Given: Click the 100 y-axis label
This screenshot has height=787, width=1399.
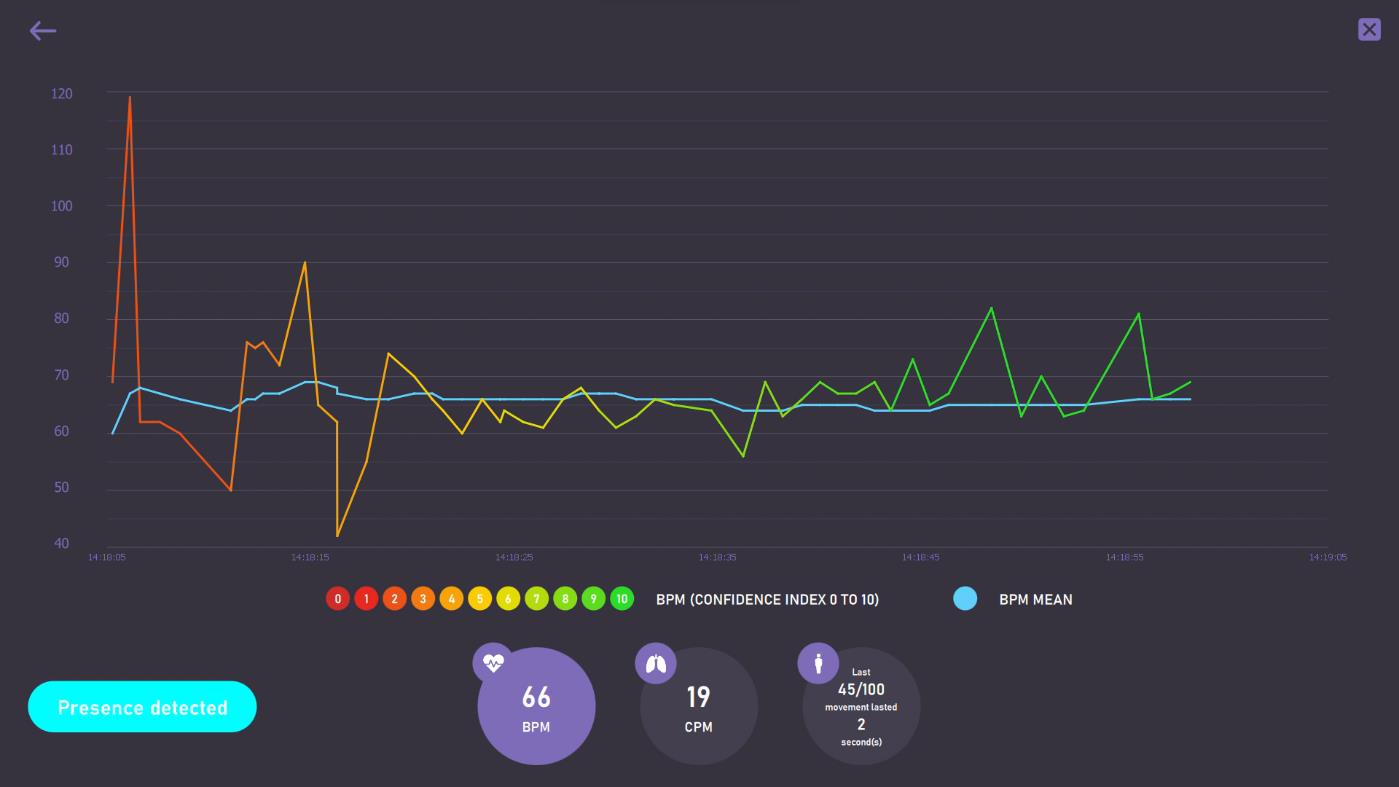Looking at the screenshot, I should pyautogui.click(x=62, y=206).
